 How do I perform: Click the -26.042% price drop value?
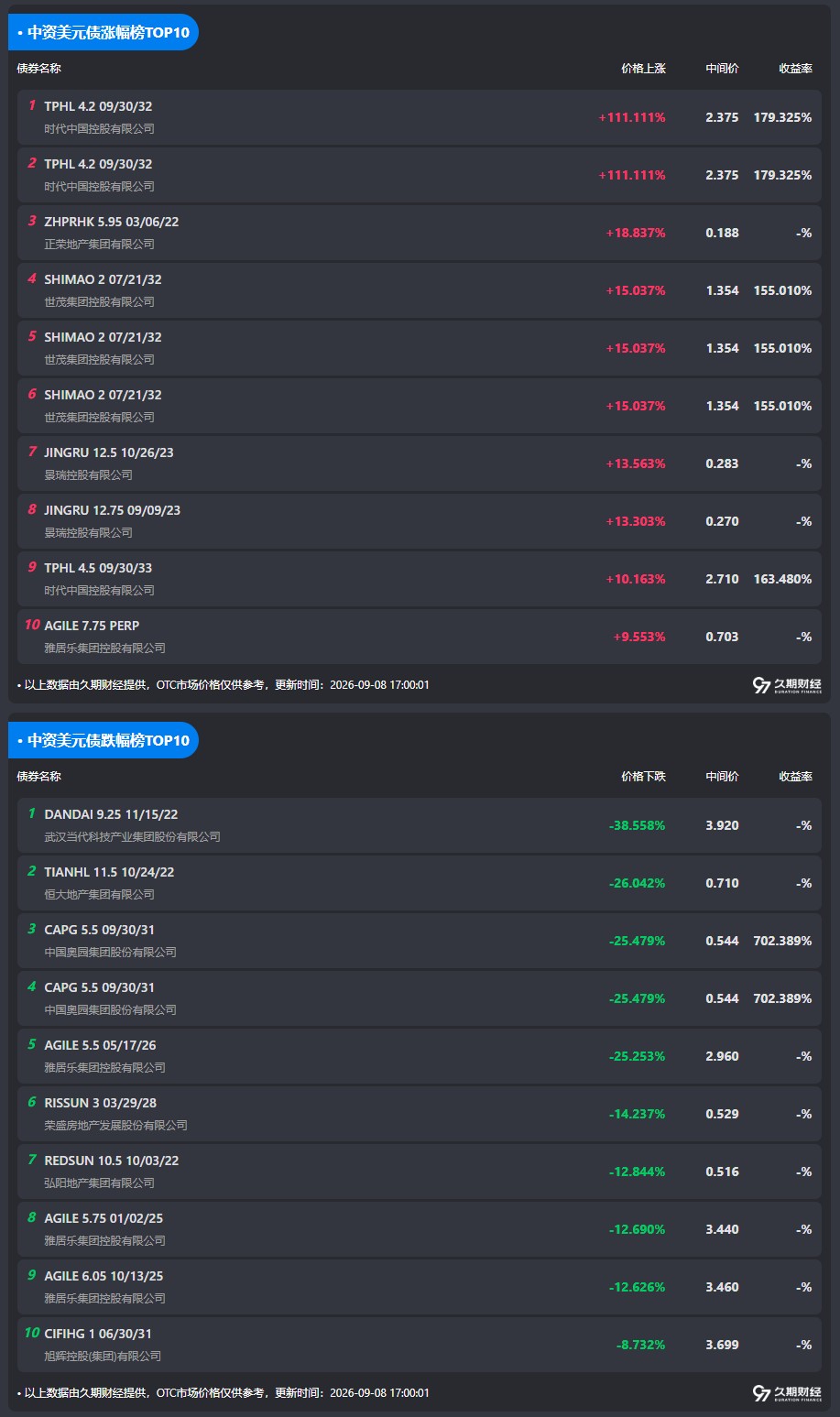coord(638,883)
